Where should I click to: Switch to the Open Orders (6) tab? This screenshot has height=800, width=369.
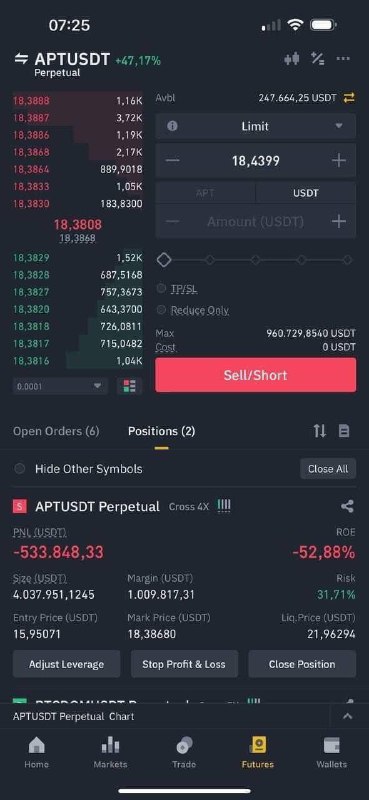click(56, 431)
